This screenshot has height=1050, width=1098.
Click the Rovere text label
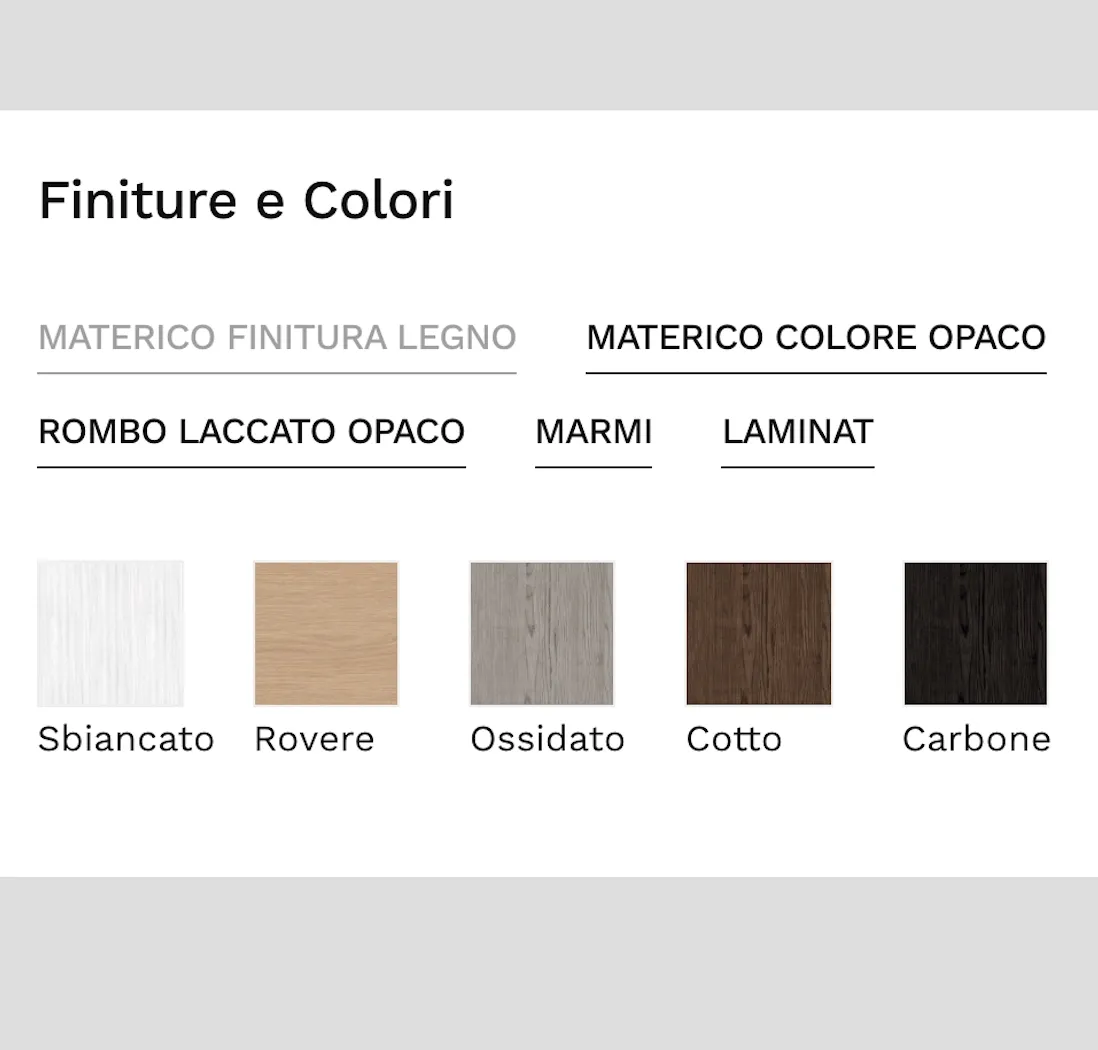click(x=314, y=739)
